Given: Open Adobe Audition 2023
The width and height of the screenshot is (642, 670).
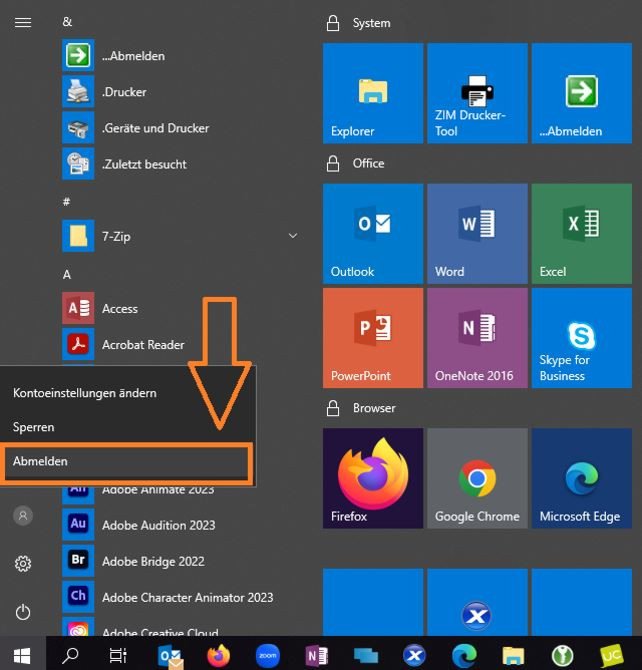Looking at the screenshot, I should pyautogui.click(x=182, y=525).
